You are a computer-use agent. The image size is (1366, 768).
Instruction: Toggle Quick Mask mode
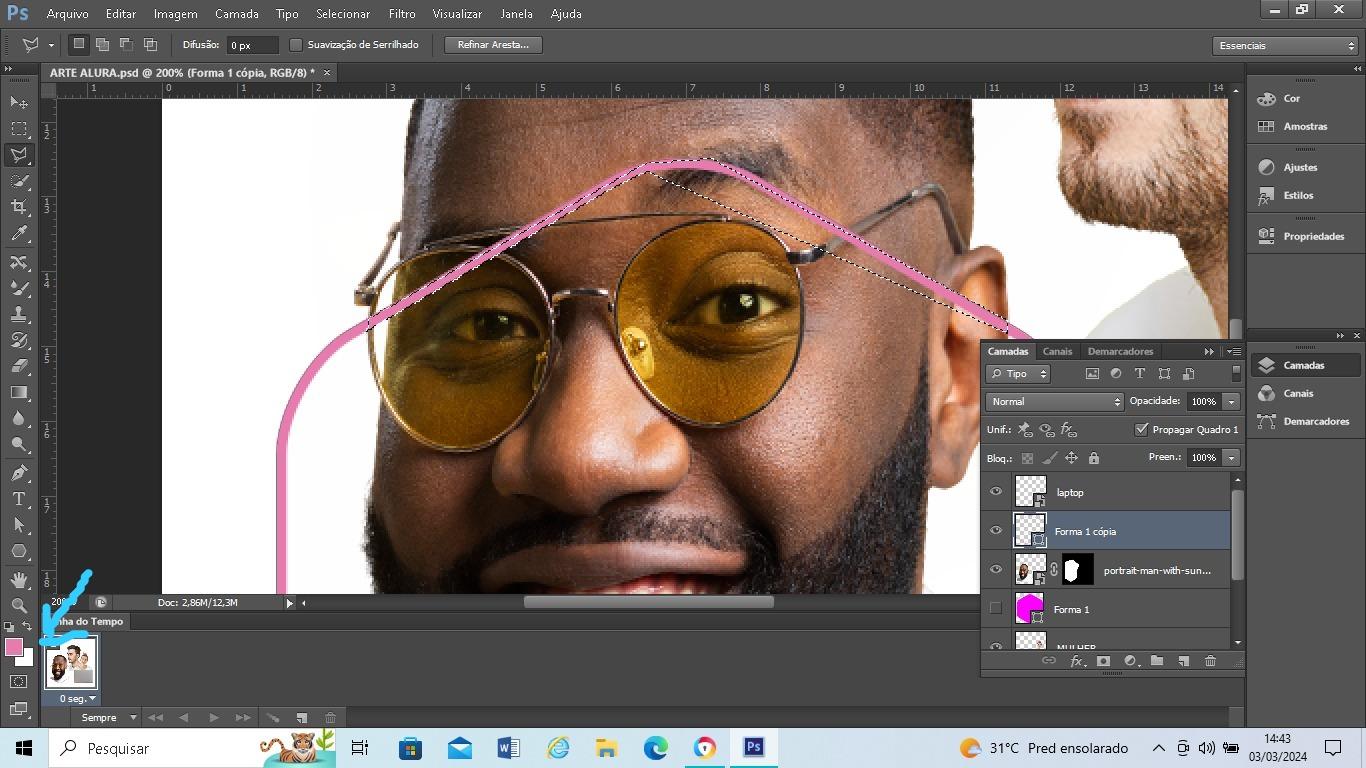[18, 682]
